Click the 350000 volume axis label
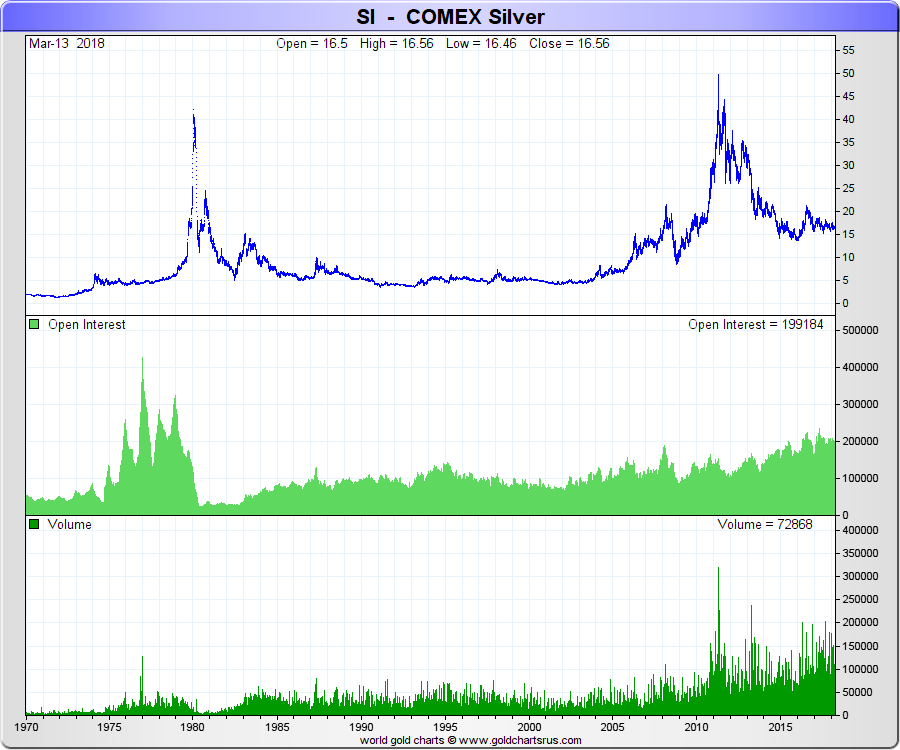The image size is (900, 750). 860,553
